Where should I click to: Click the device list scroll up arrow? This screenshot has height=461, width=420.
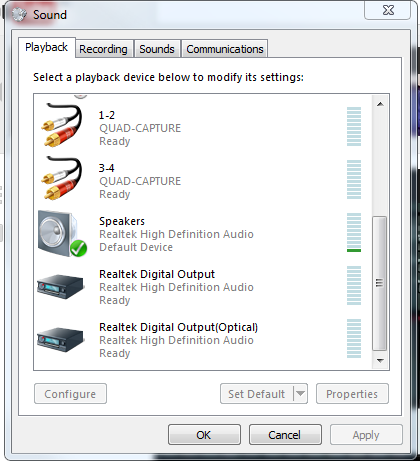pos(380,104)
